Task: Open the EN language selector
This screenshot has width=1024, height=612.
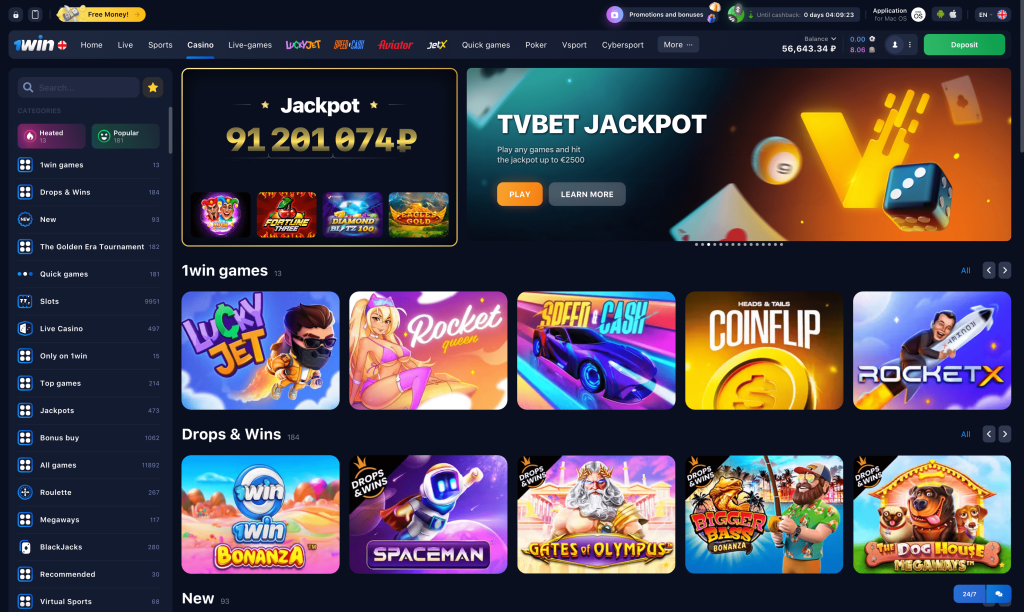Action: click(x=991, y=14)
